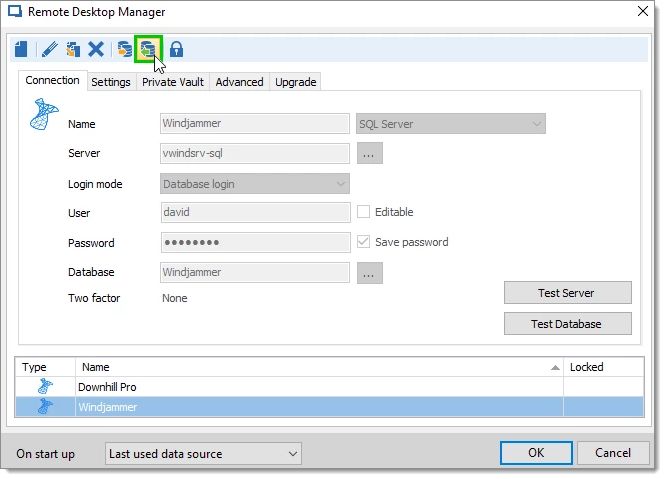The width and height of the screenshot is (665, 479).
Task: Select Windjammer row in the list
Action: (x=329, y=406)
